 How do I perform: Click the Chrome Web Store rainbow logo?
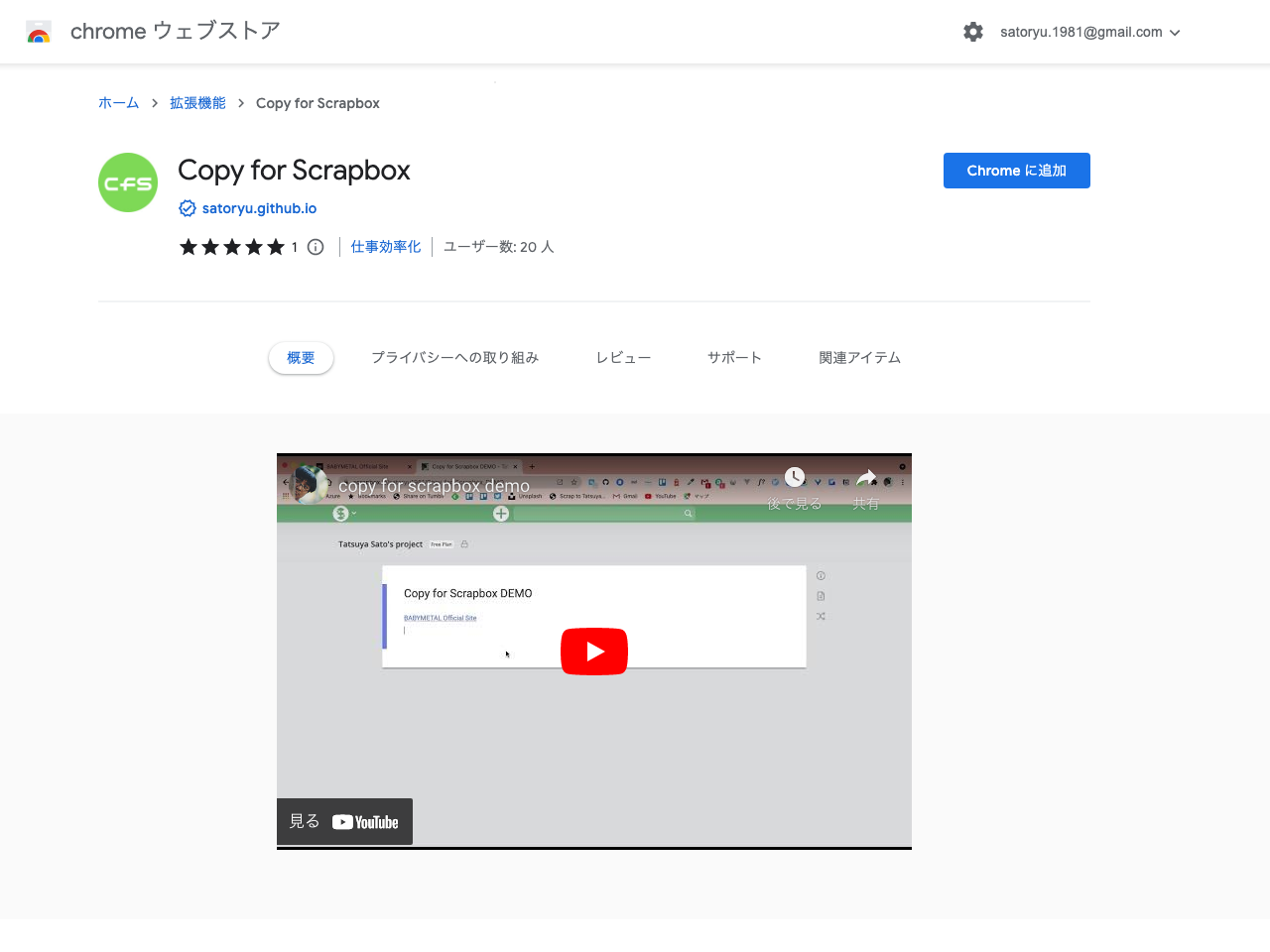39,32
